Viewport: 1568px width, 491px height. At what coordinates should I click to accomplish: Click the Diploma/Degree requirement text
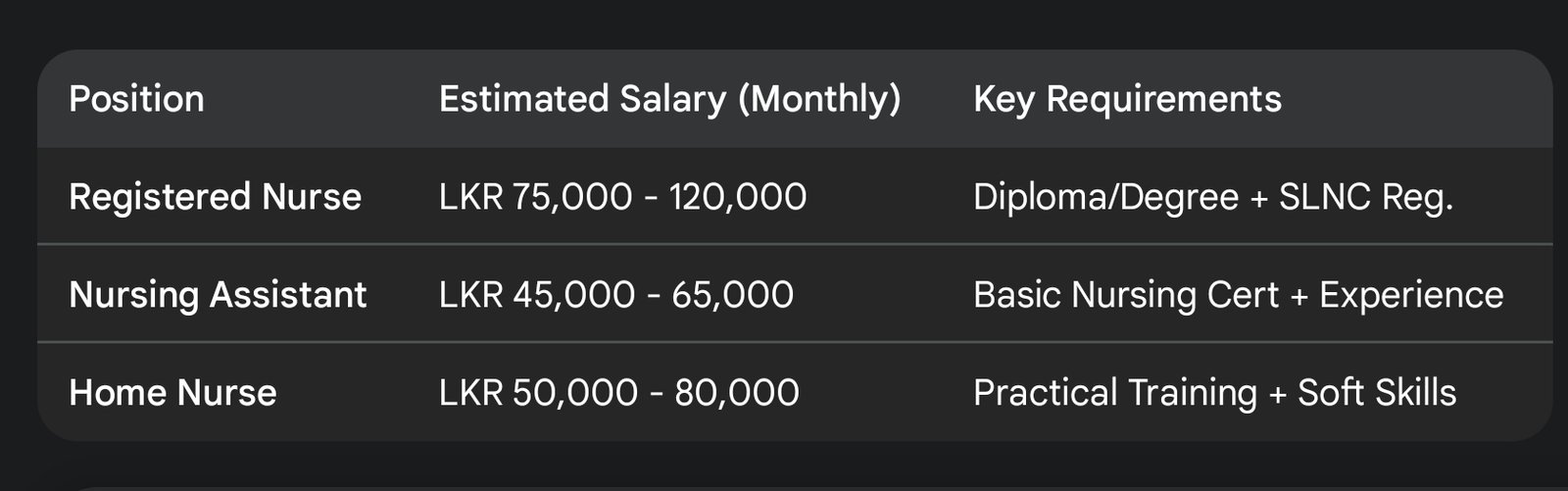[x=1105, y=197]
